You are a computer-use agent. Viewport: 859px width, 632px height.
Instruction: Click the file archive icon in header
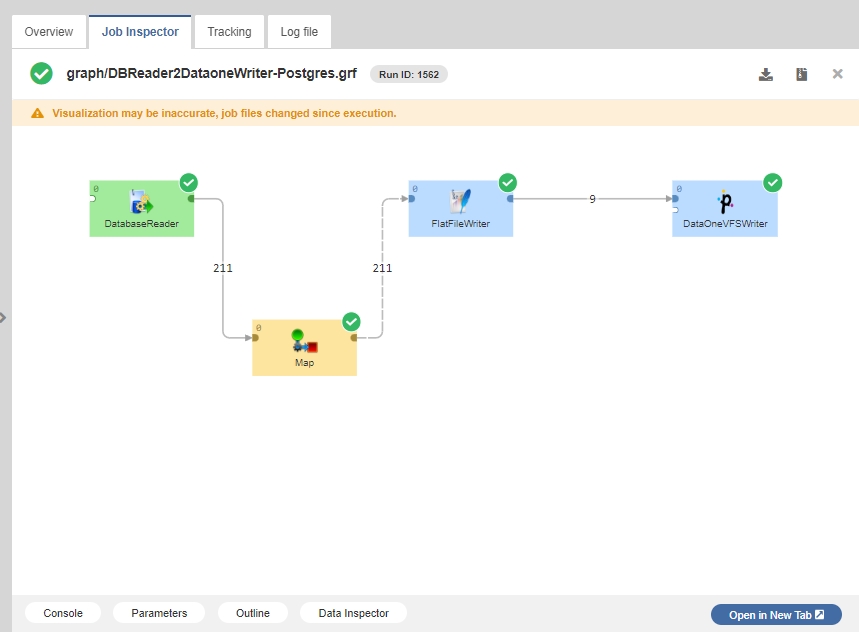[801, 74]
